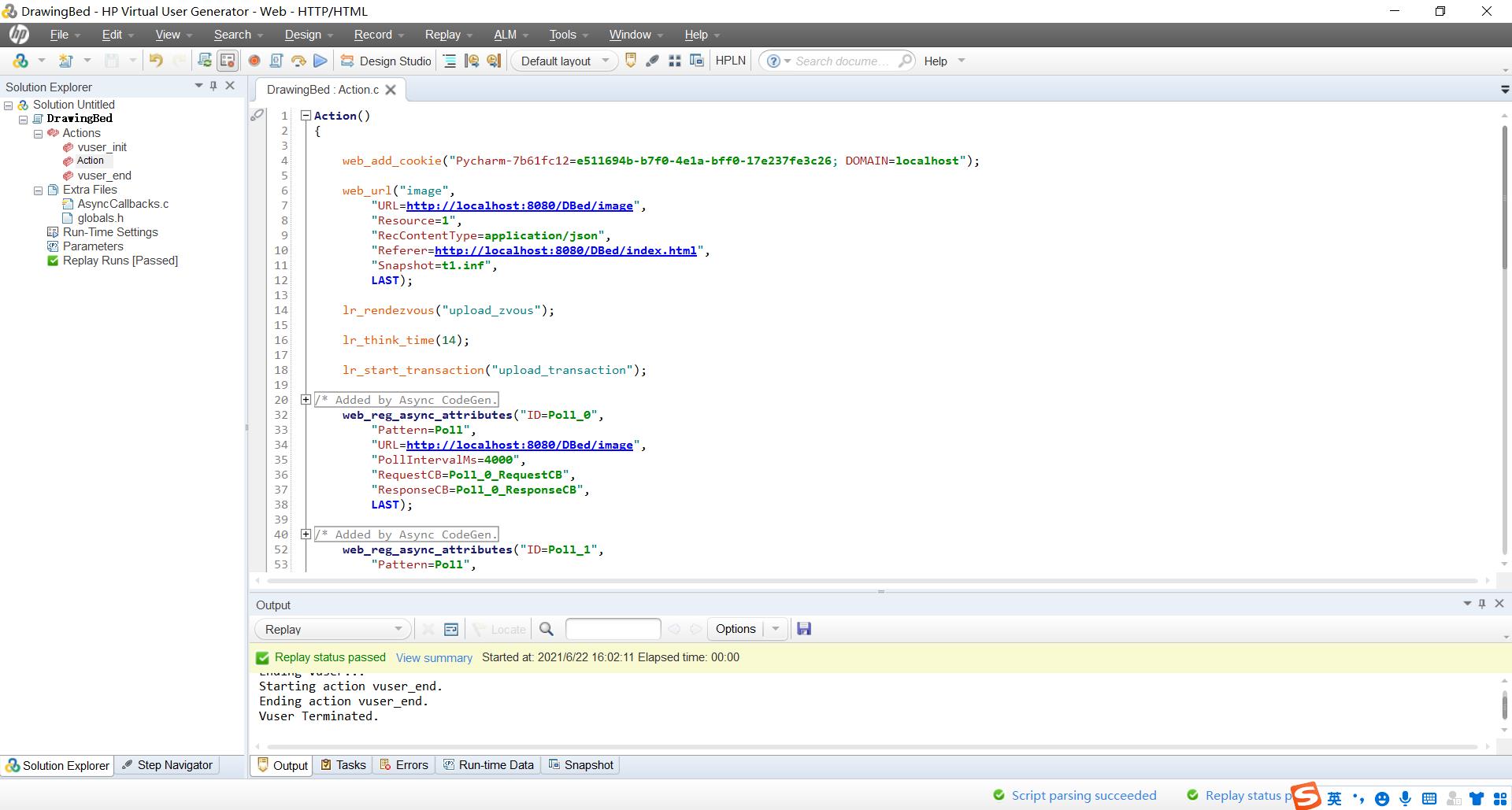Image resolution: width=1512 pixels, height=810 pixels.
Task: Open Run-Time Settings item
Action: [110, 232]
